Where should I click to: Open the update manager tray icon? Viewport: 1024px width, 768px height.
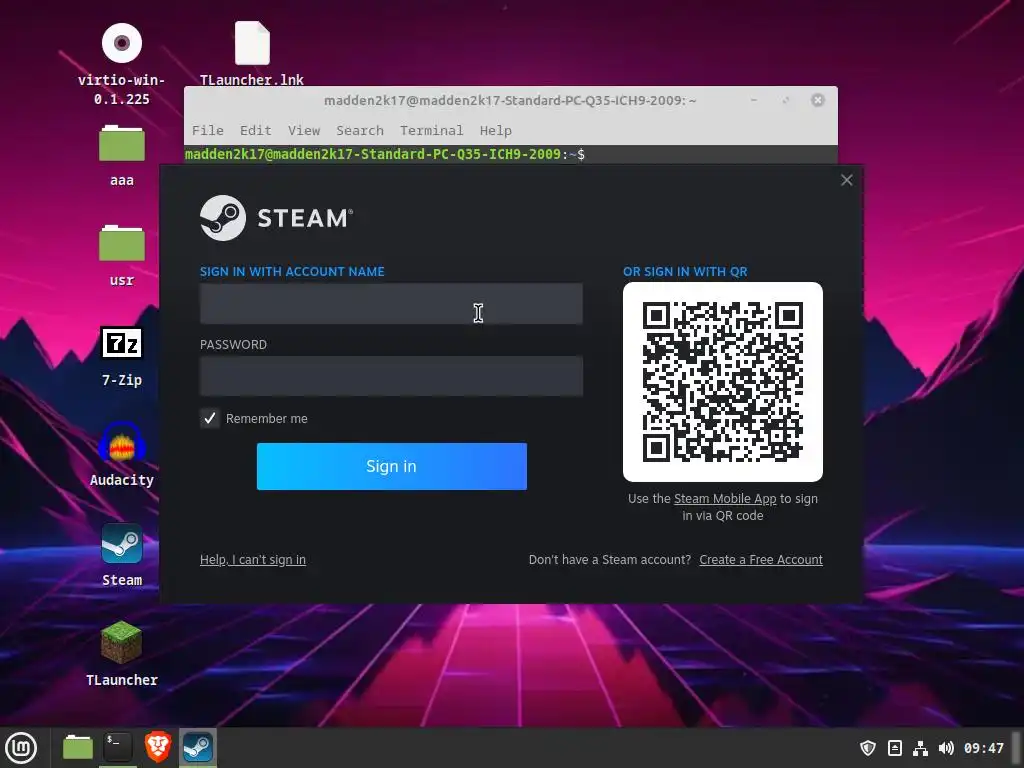click(895, 748)
